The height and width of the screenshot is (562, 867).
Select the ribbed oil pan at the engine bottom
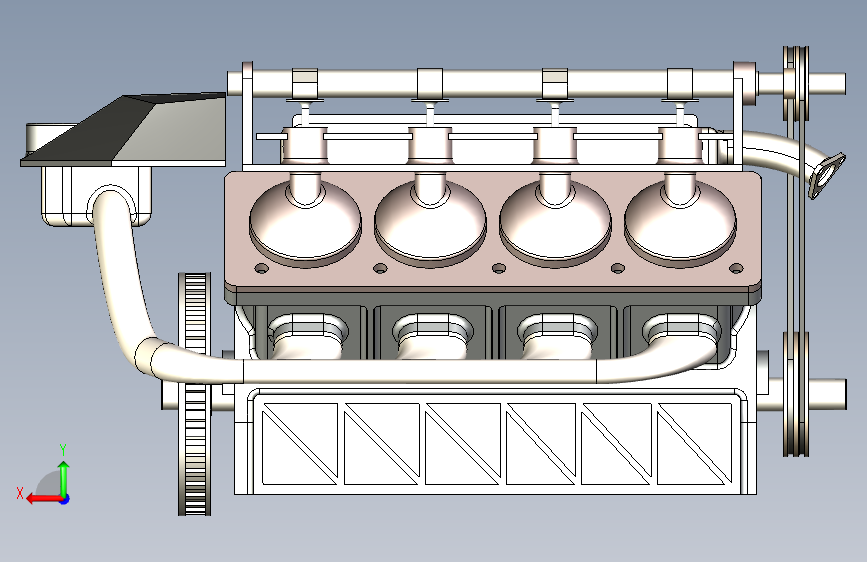click(x=496, y=443)
